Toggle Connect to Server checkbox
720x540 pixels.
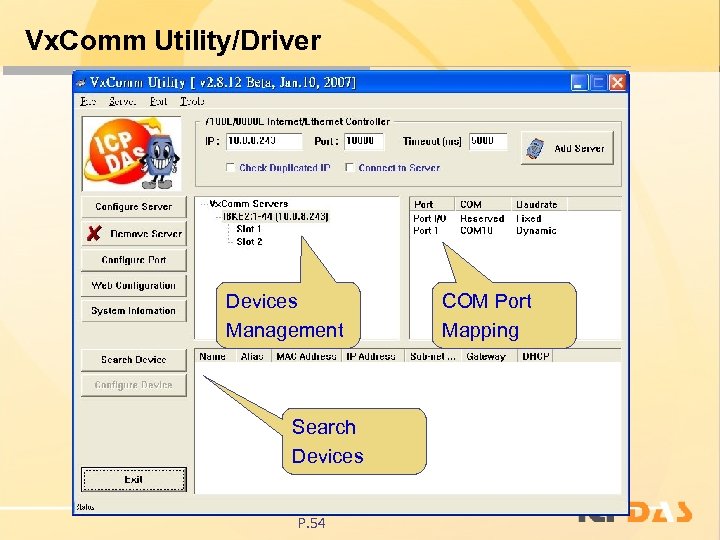pos(349,168)
